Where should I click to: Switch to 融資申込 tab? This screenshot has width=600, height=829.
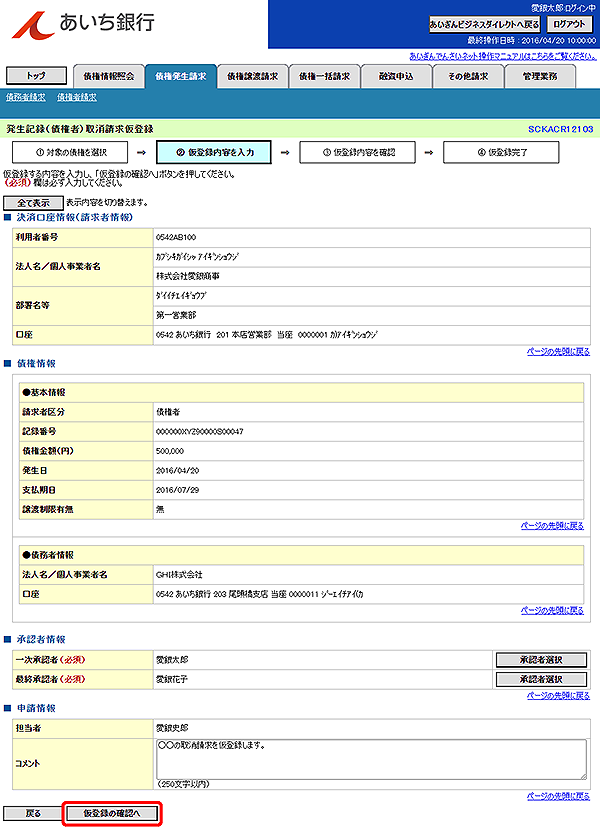point(396,77)
